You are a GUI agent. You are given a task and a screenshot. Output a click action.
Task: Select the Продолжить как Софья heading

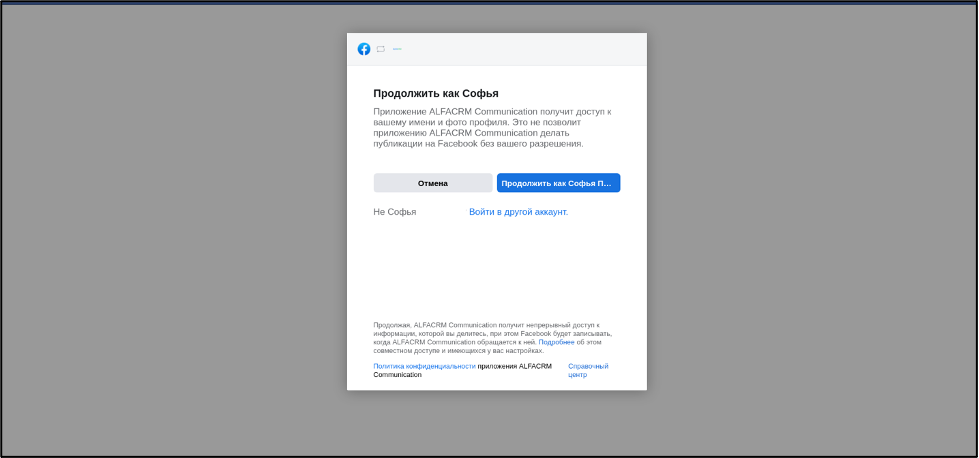point(436,94)
